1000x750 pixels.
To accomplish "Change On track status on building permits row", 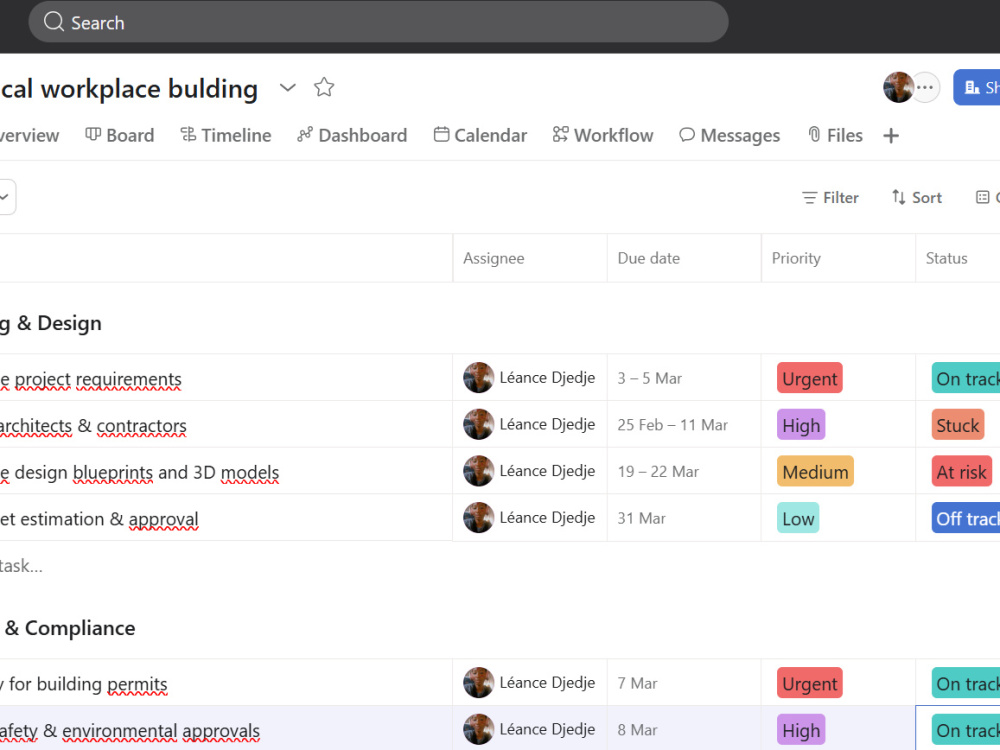I will click(x=966, y=683).
